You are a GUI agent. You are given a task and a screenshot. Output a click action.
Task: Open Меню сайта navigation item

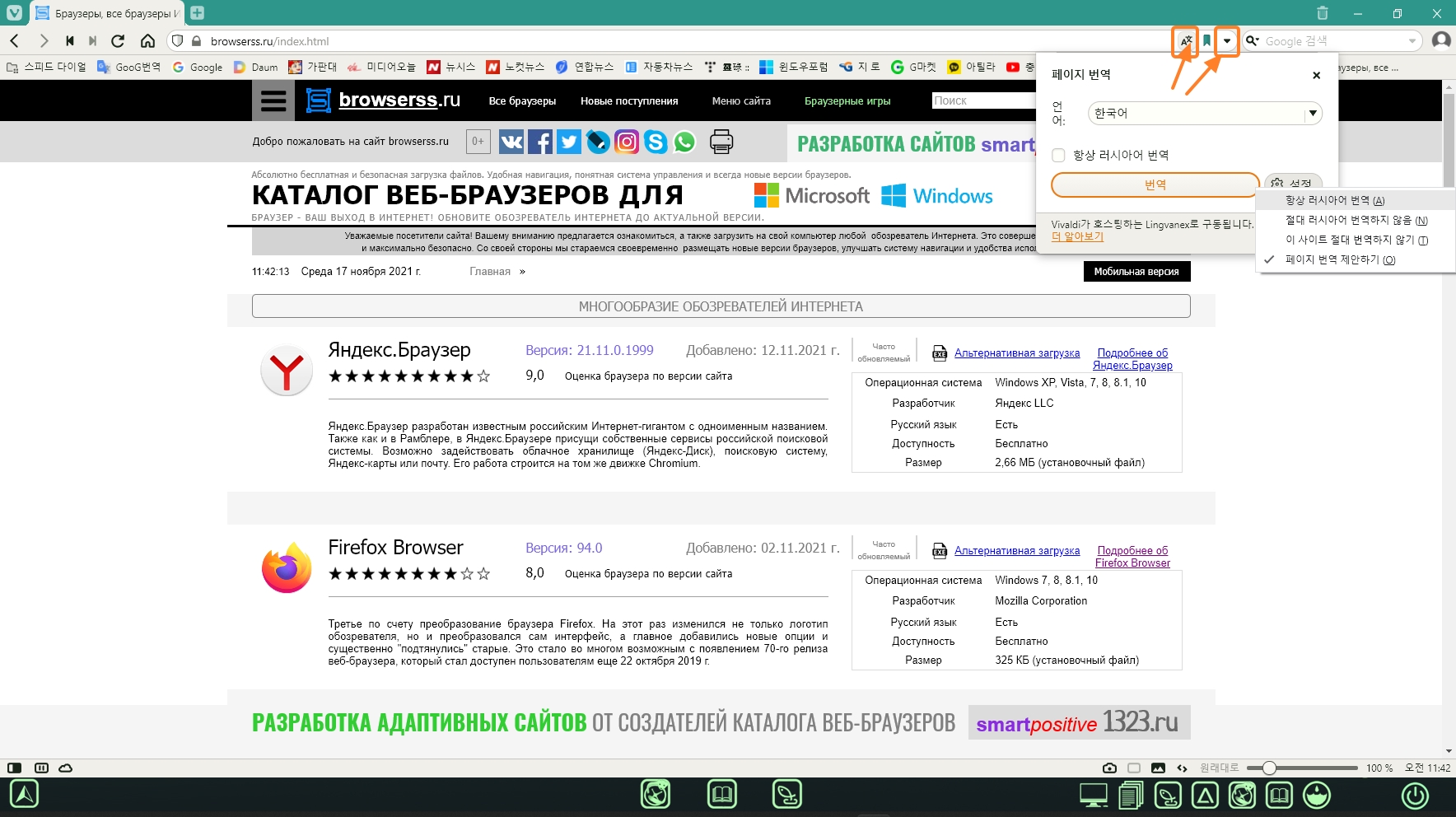tap(741, 100)
